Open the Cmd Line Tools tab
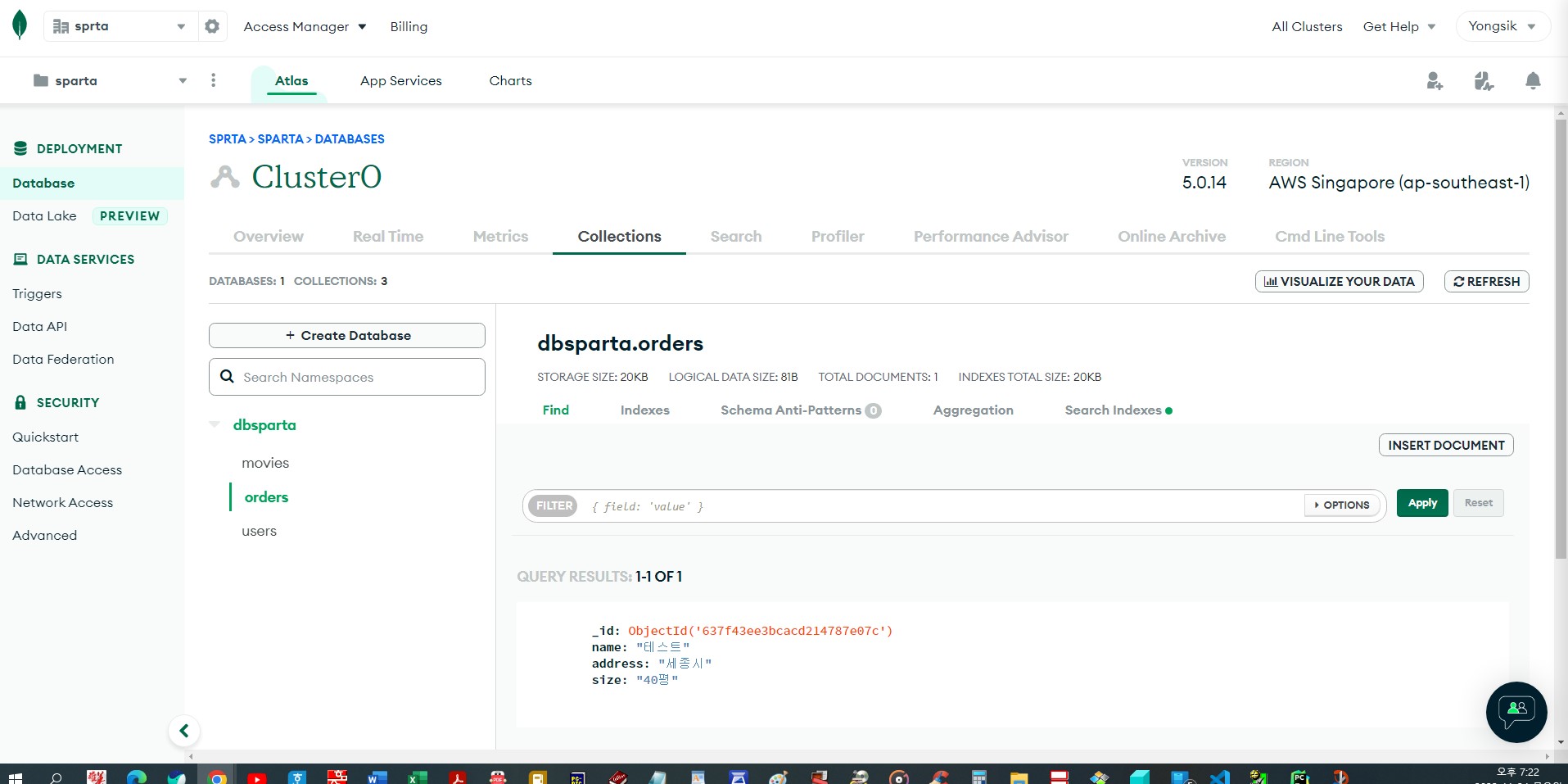1568x784 pixels. [x=1330, y=236]
